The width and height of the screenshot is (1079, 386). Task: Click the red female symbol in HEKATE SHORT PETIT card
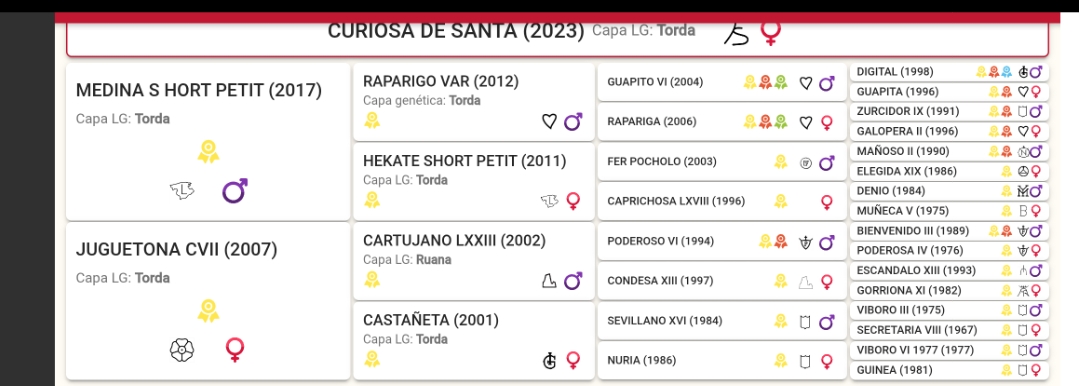pyautogui.click(x=573, y=201)
